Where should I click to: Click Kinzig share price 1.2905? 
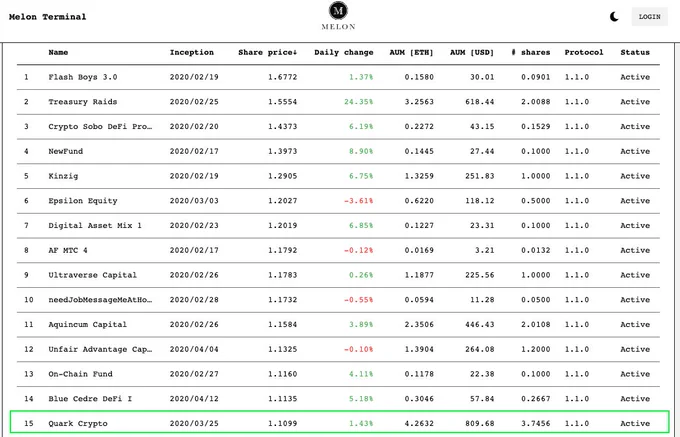[283, 176]
